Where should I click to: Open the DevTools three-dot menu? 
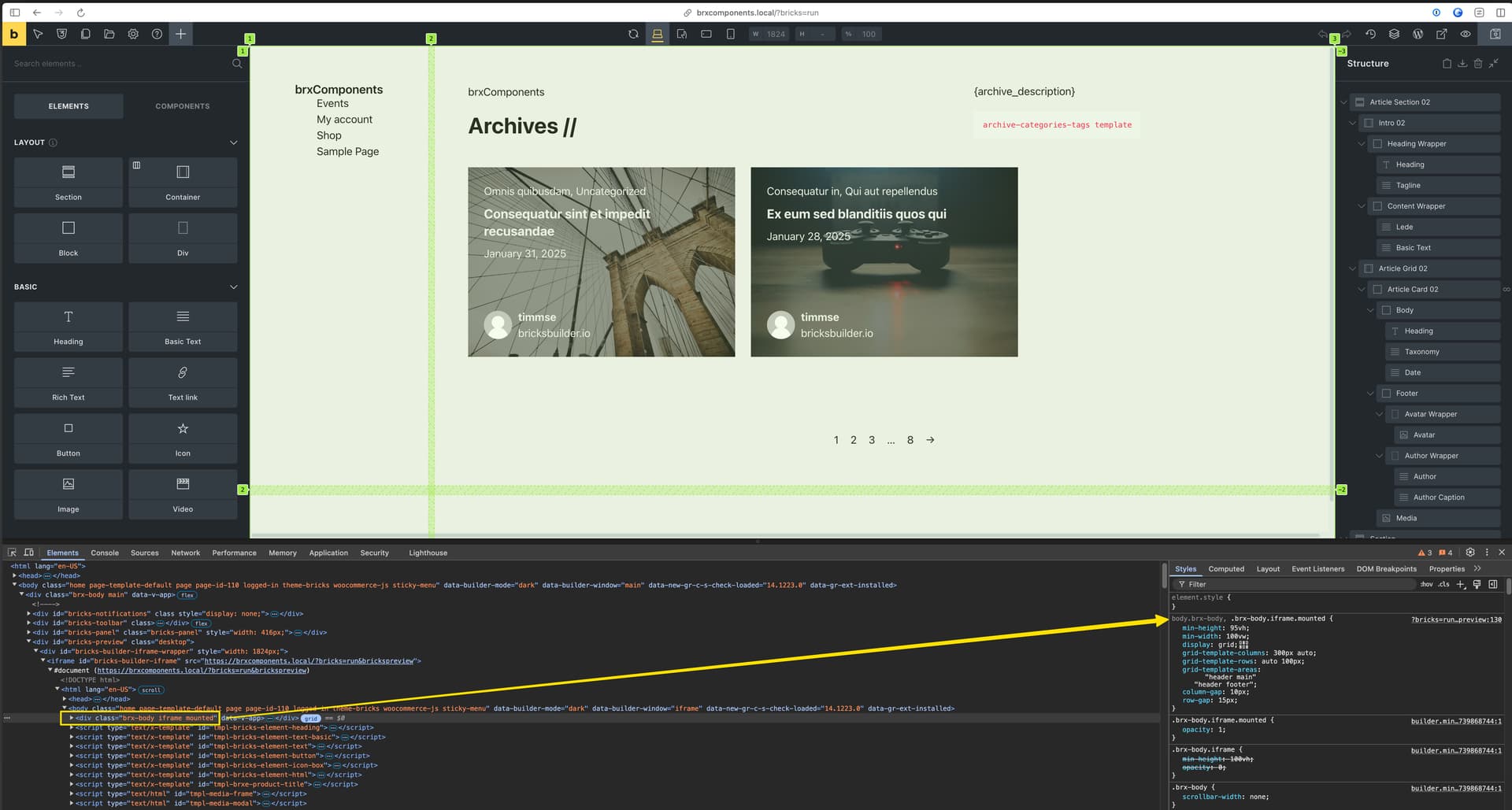coord(1487,553)
